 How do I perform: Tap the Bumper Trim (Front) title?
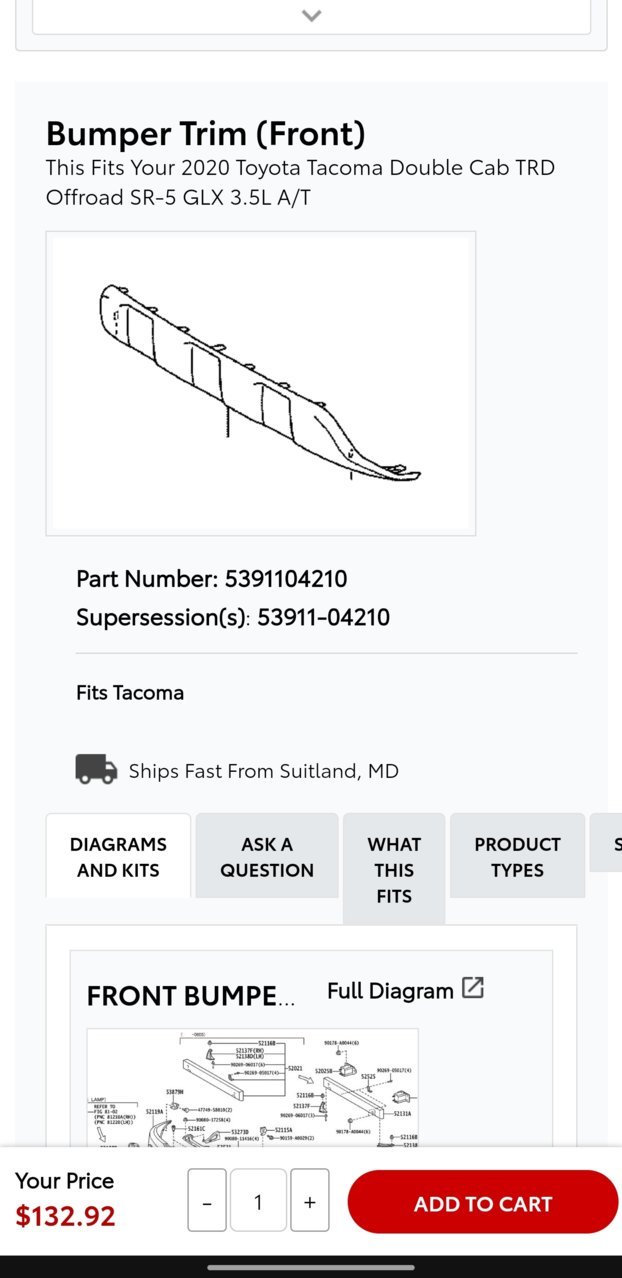coord(206,133)
